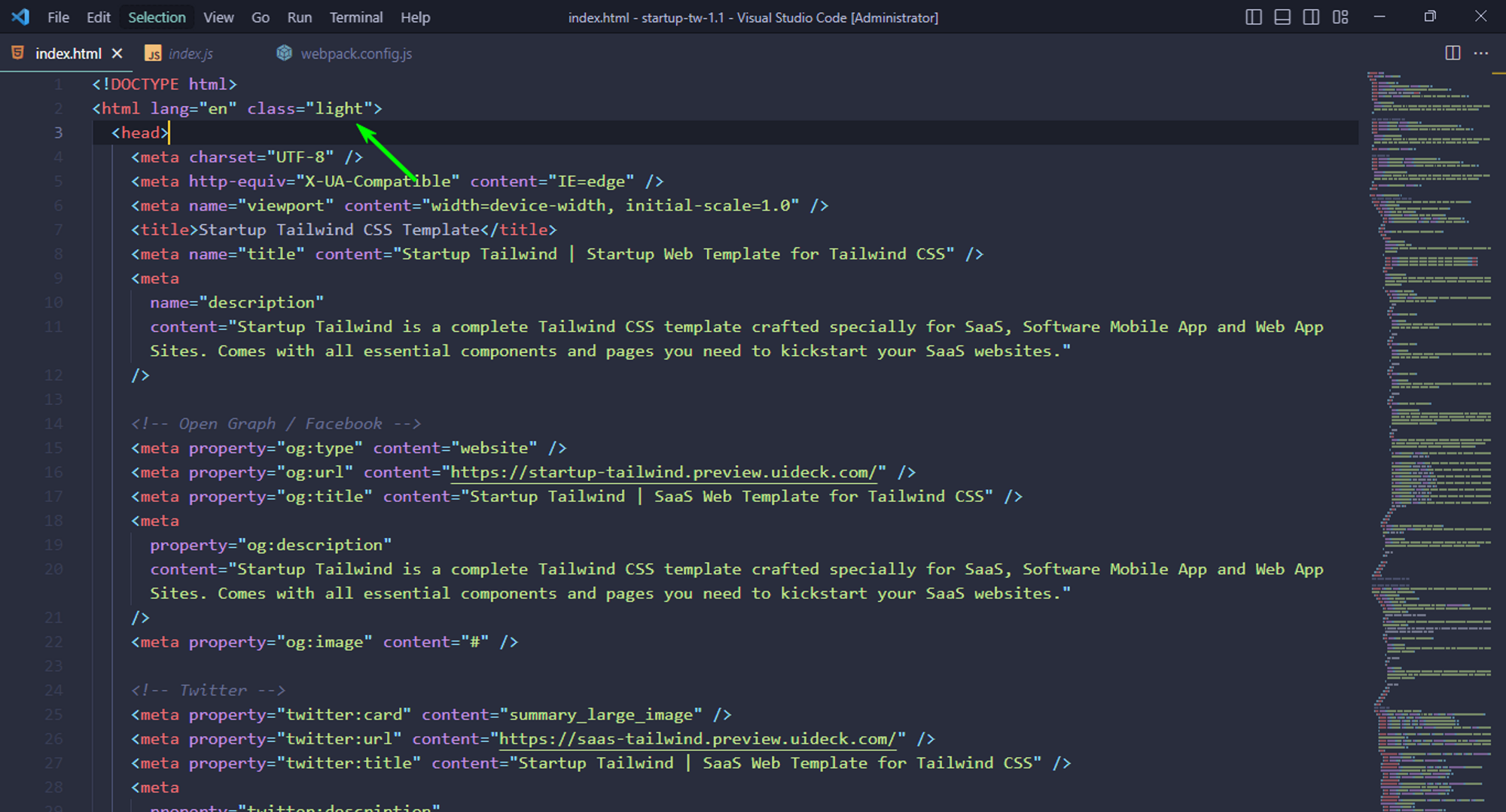Screen dimensions: 1506x812
Task: Open the Run menu
Action: click(x=299, y=17)
